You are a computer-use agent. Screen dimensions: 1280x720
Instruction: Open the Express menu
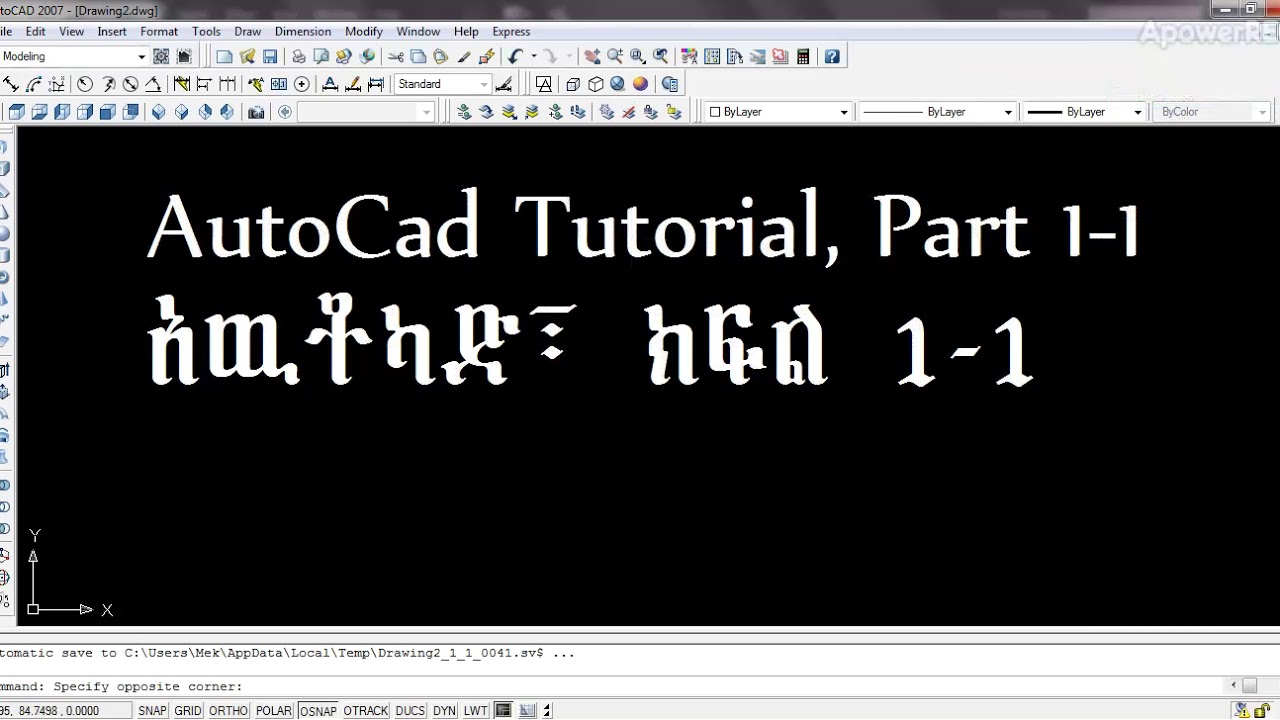click(x=511, y=31)
